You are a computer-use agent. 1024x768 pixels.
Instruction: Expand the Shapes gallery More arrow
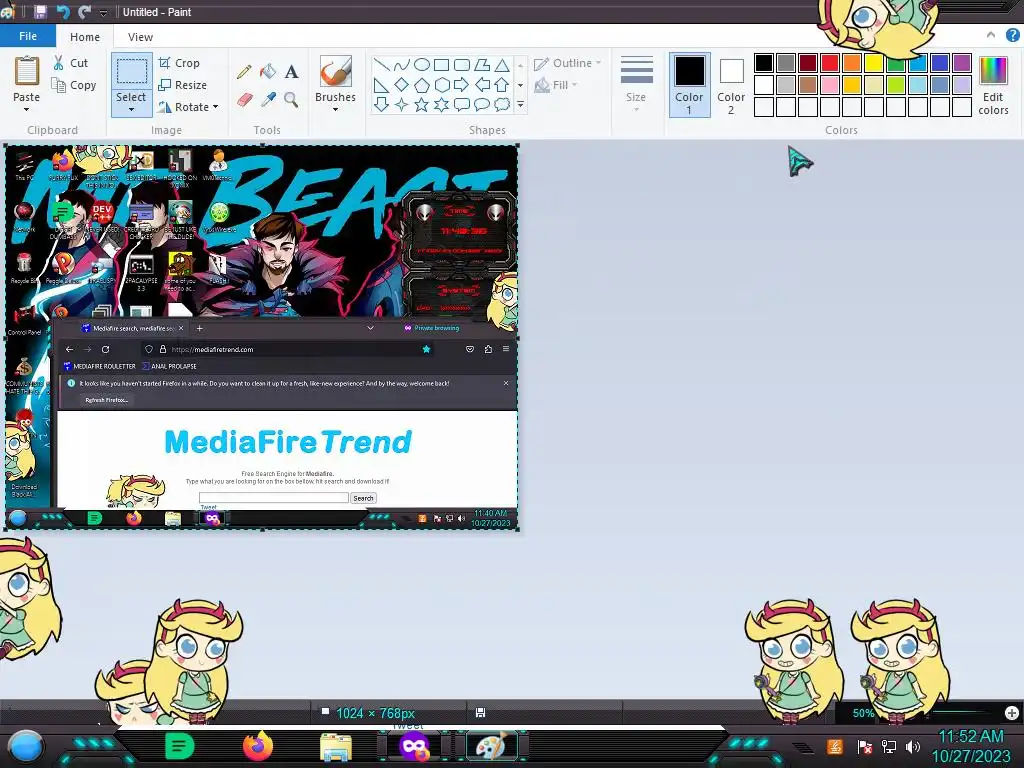520,104
